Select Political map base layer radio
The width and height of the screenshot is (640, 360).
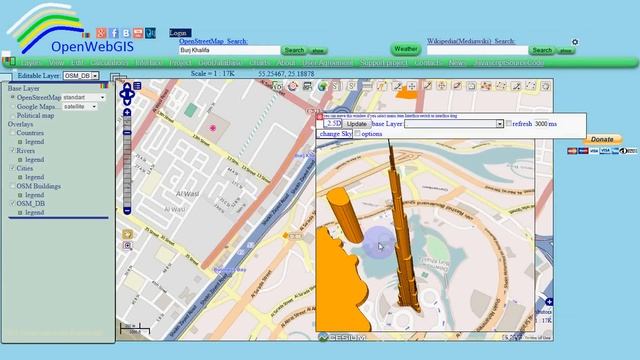[13, 116]
